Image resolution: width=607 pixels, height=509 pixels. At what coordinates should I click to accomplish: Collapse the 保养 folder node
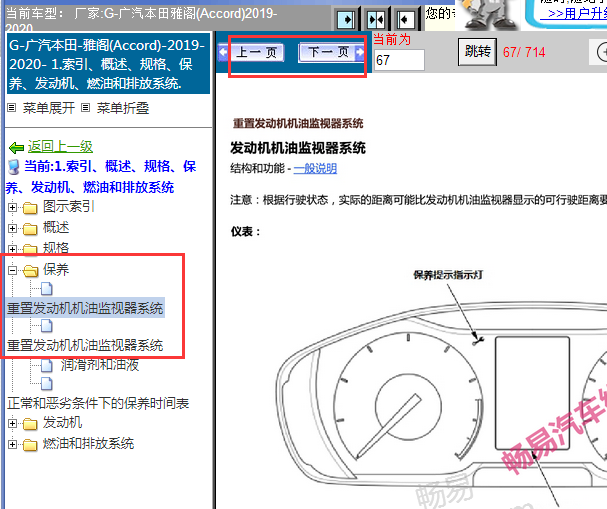(x=12, y=270)
